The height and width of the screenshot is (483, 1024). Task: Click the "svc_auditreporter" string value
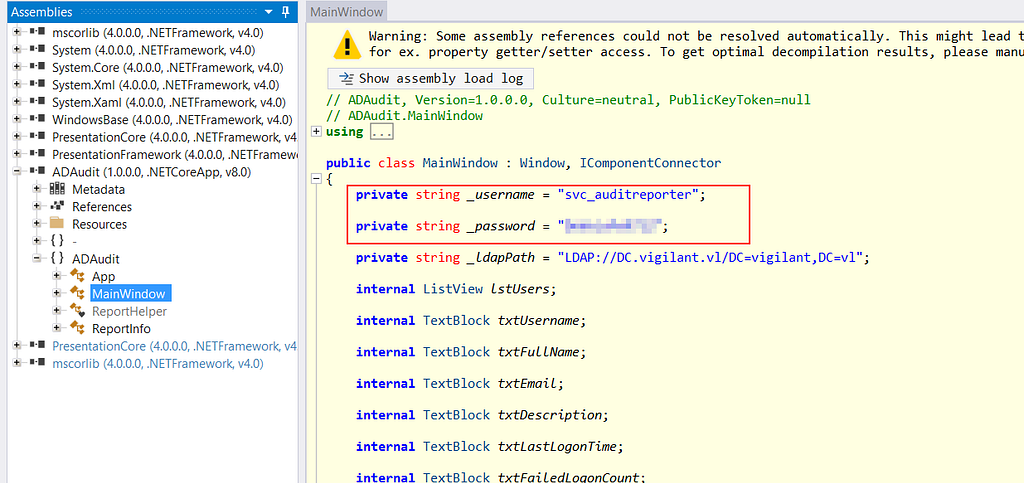point(628,195)
